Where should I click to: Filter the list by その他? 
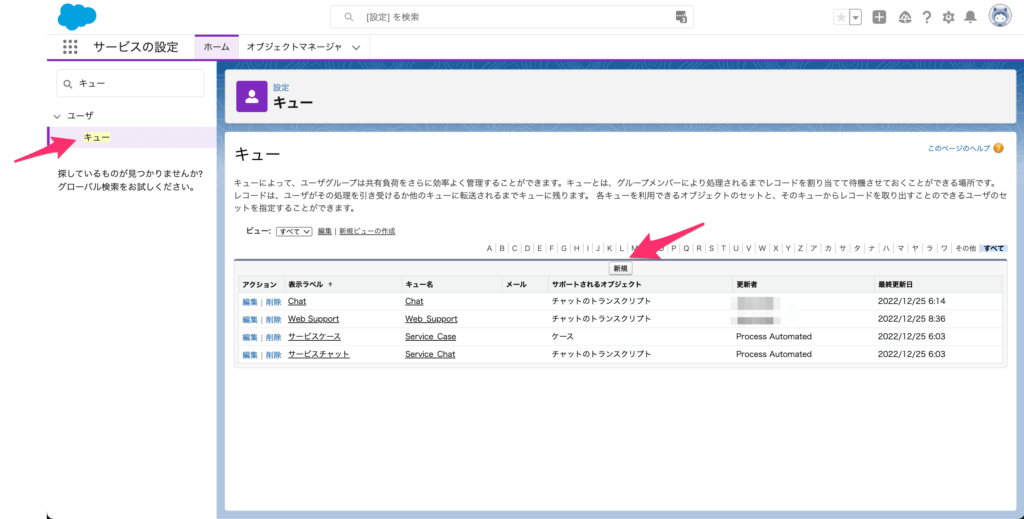965,249
